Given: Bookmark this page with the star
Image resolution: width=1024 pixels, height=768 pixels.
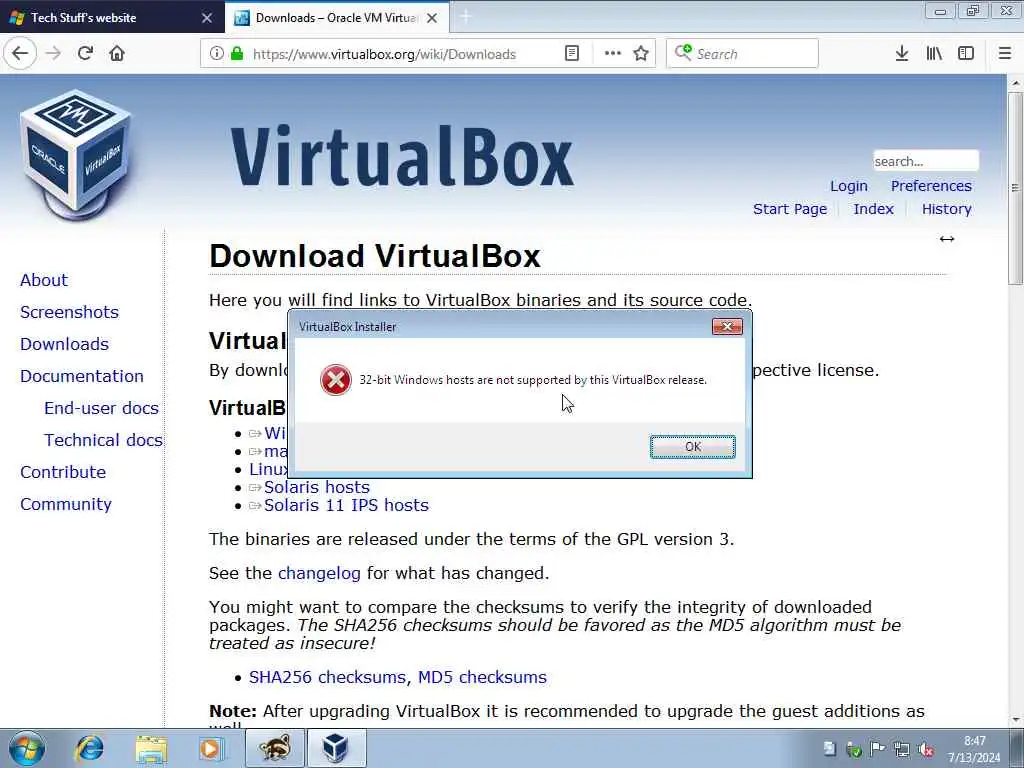Looking at the screenshot, I should pos(641,54).
